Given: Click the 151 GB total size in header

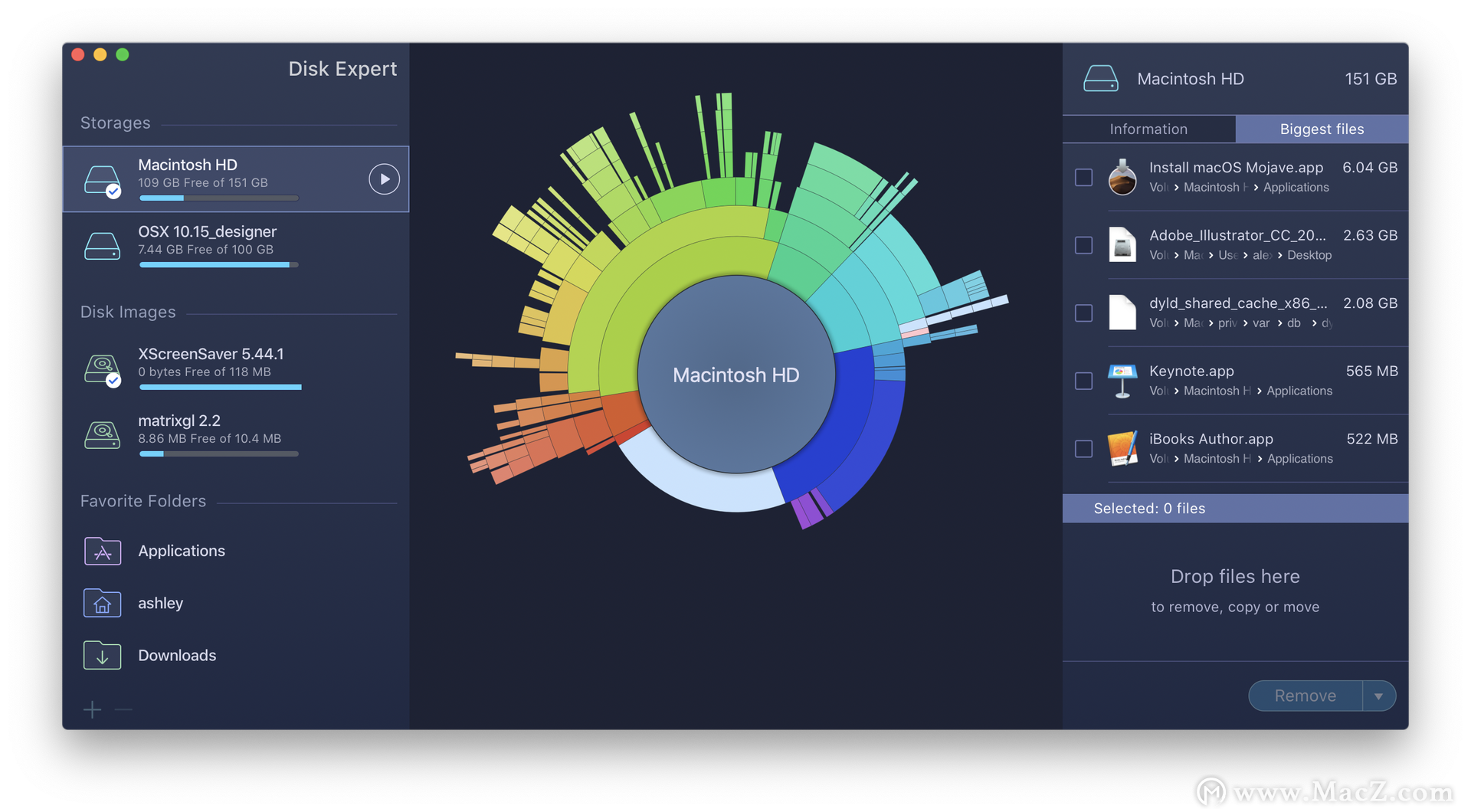Looking at the screenshot, I should 1371,79.
